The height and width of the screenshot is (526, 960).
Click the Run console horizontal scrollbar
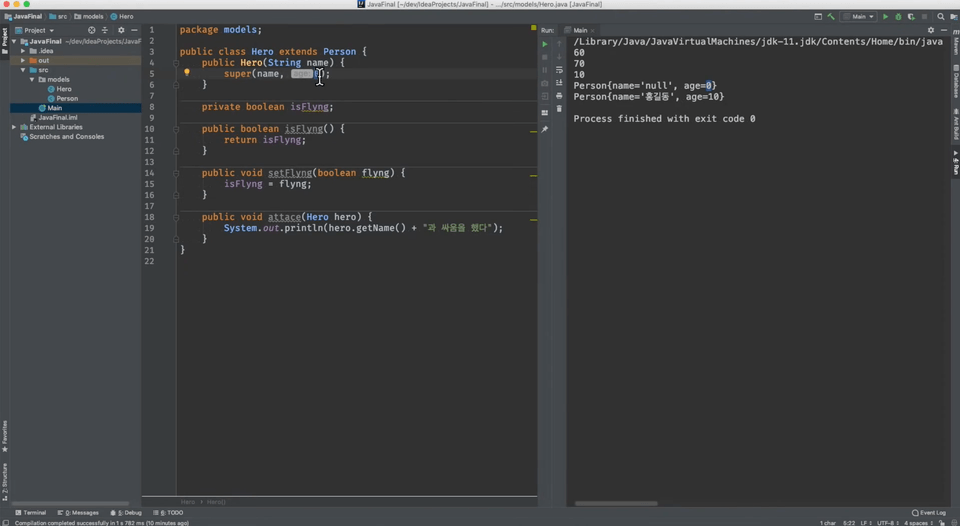tap(616, 503)
